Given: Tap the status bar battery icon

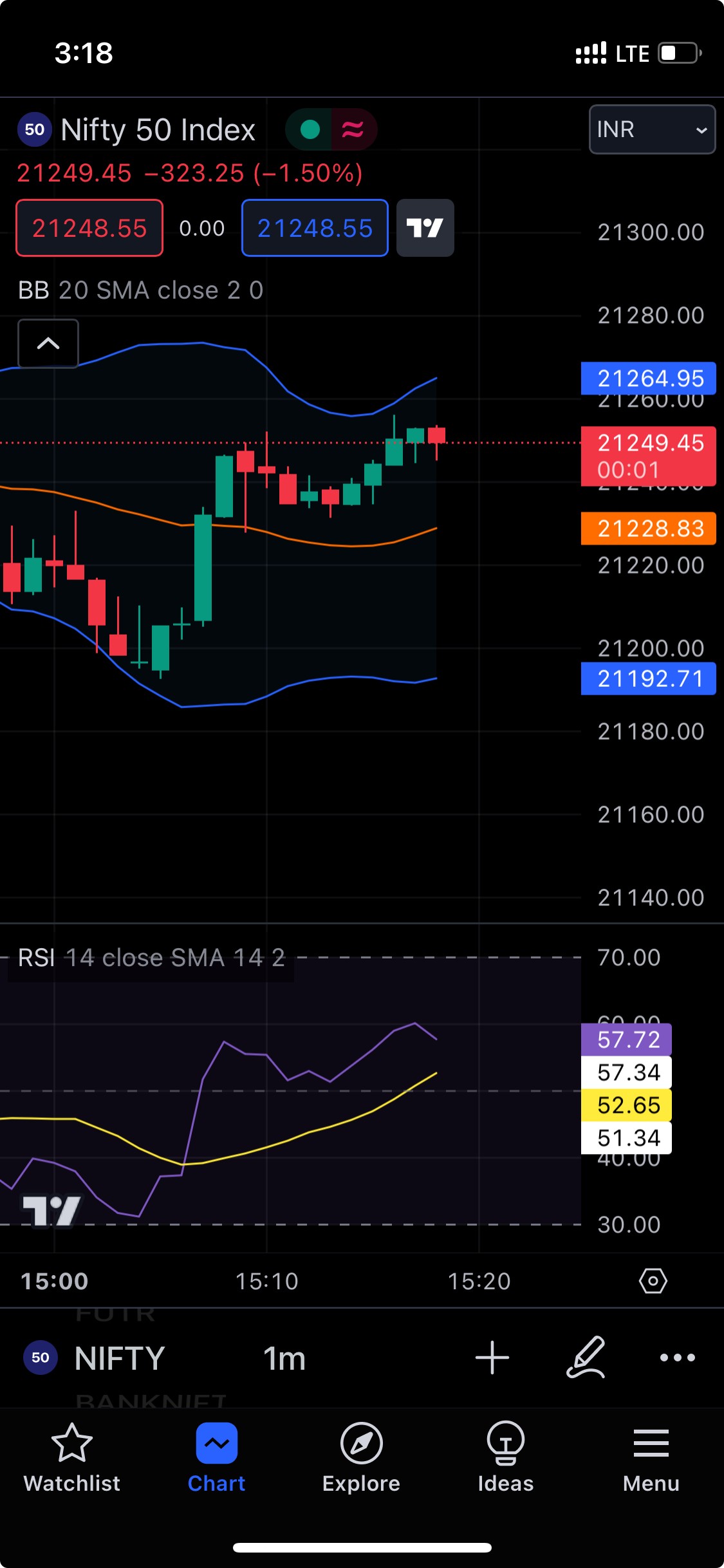Looking at the screenshot, I should coord(680,53).
